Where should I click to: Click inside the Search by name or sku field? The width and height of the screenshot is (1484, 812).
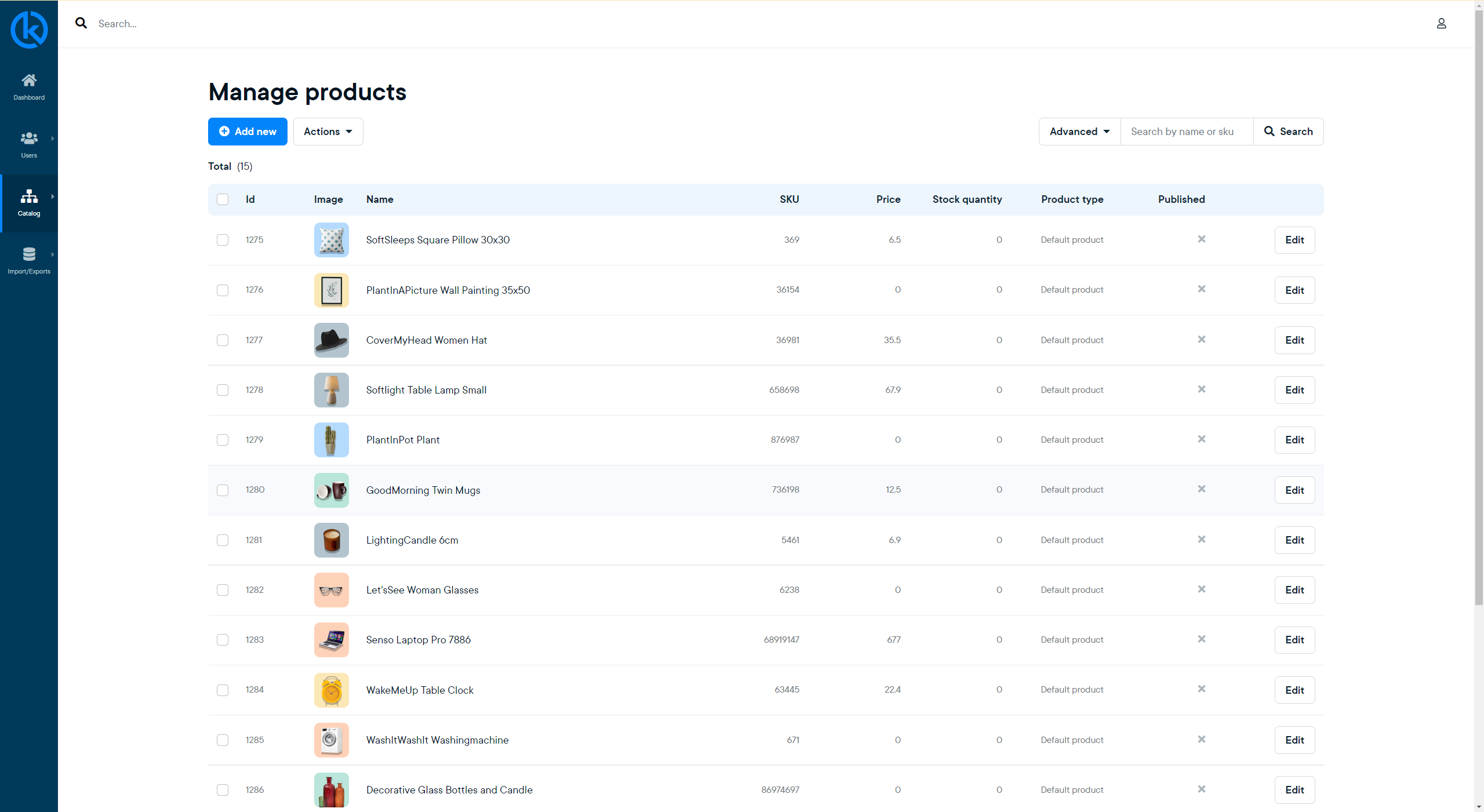[1185, 132]
